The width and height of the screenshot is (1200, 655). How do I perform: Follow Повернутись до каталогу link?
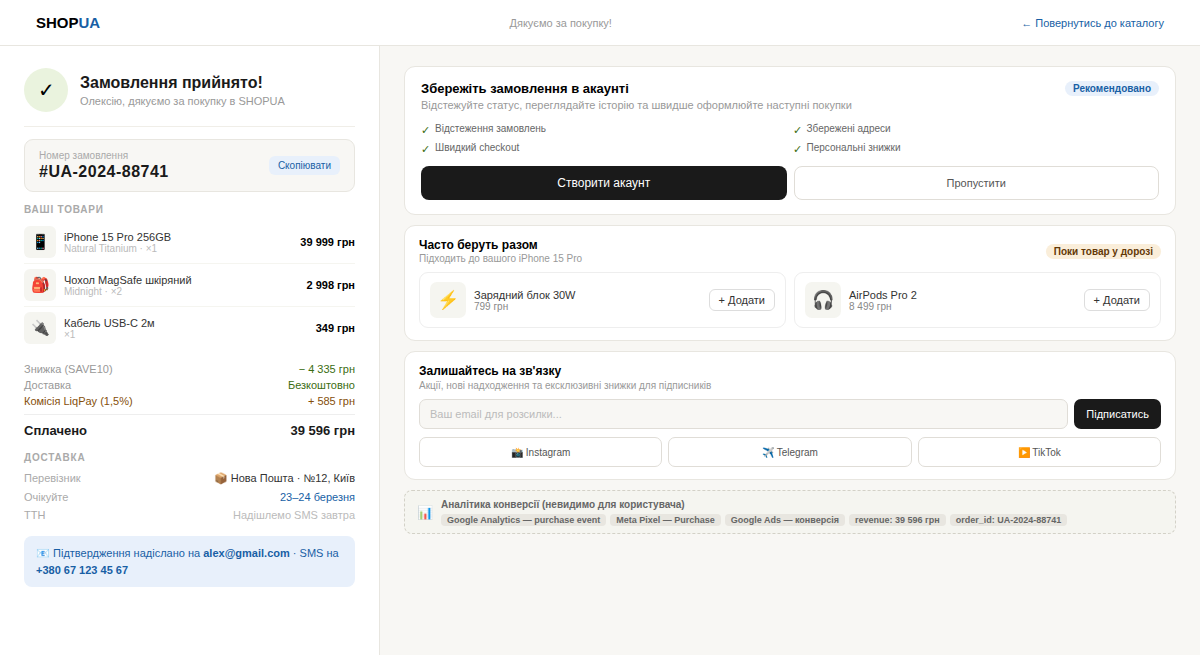1092,23
